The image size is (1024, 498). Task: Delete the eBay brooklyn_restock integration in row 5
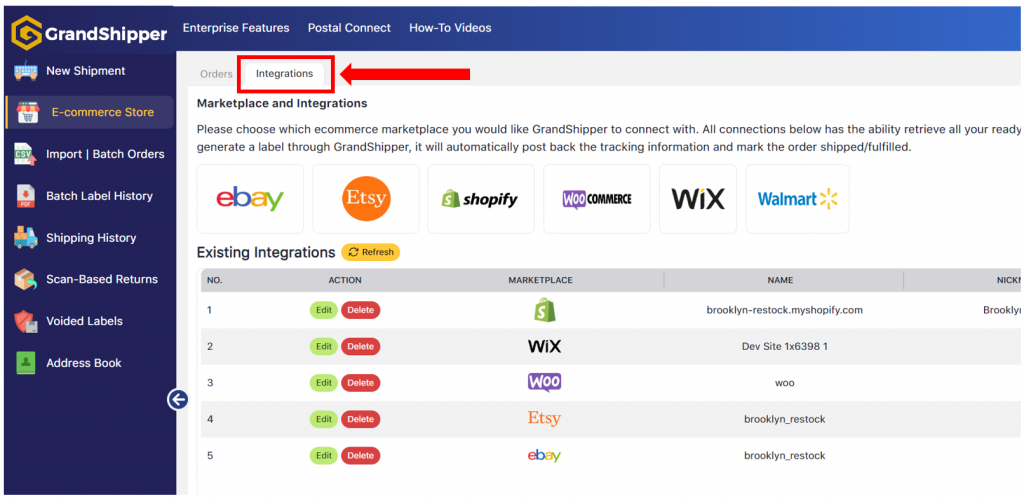[x=360, y=456]
